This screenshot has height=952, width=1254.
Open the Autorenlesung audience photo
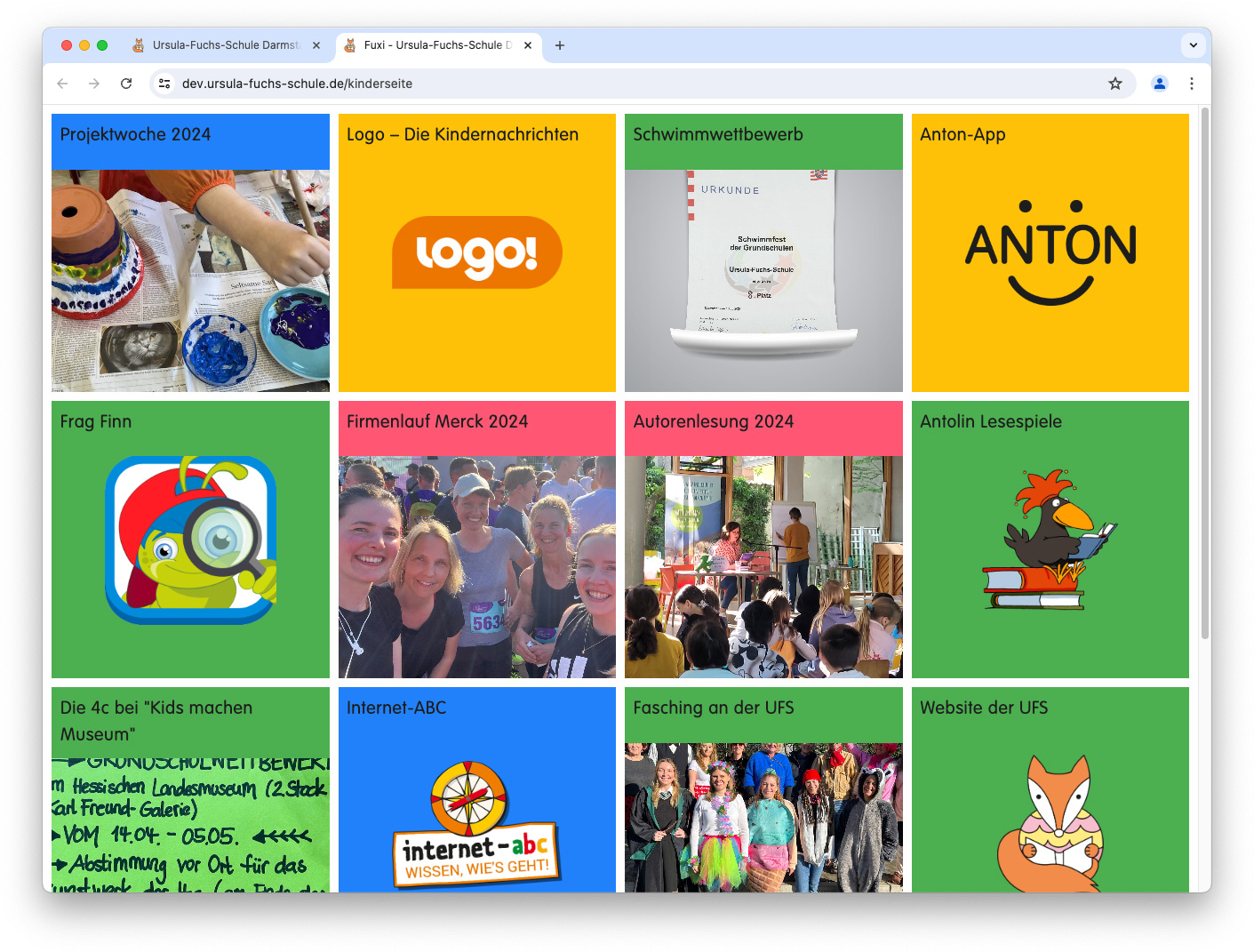pyautogui.click(x=763, y=567)
